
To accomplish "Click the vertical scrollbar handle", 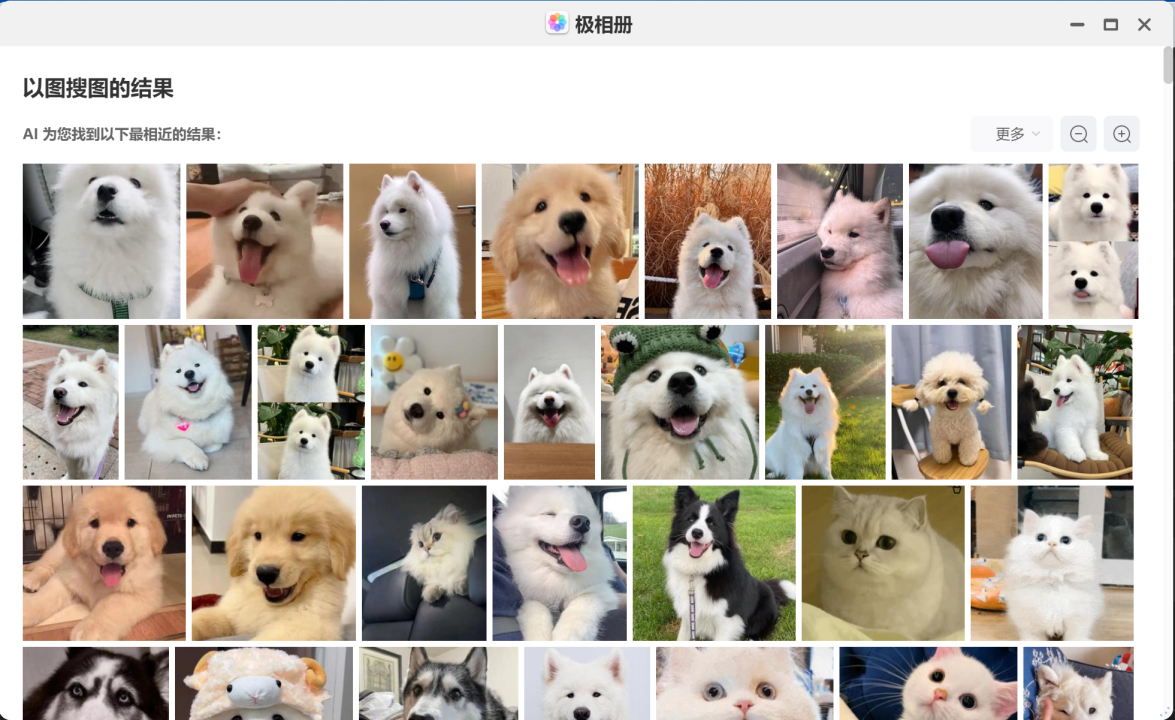I will (x=1168, y=64).
